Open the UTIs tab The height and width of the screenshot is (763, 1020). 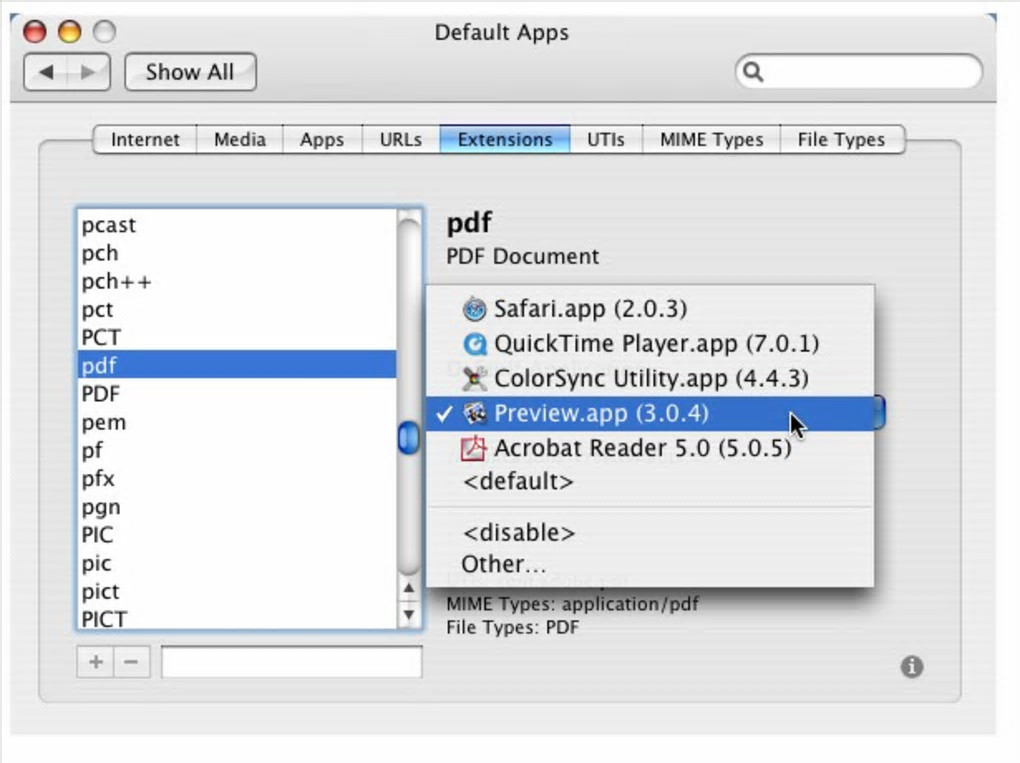606,140
